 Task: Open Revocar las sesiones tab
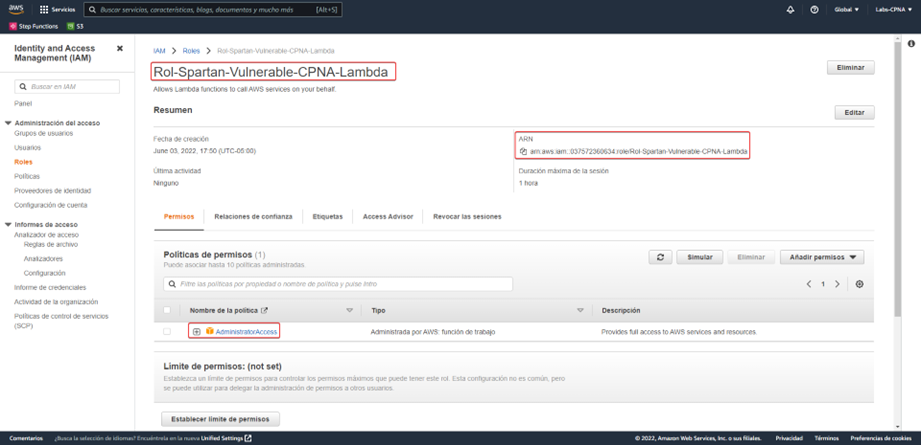tap(467, 217)
